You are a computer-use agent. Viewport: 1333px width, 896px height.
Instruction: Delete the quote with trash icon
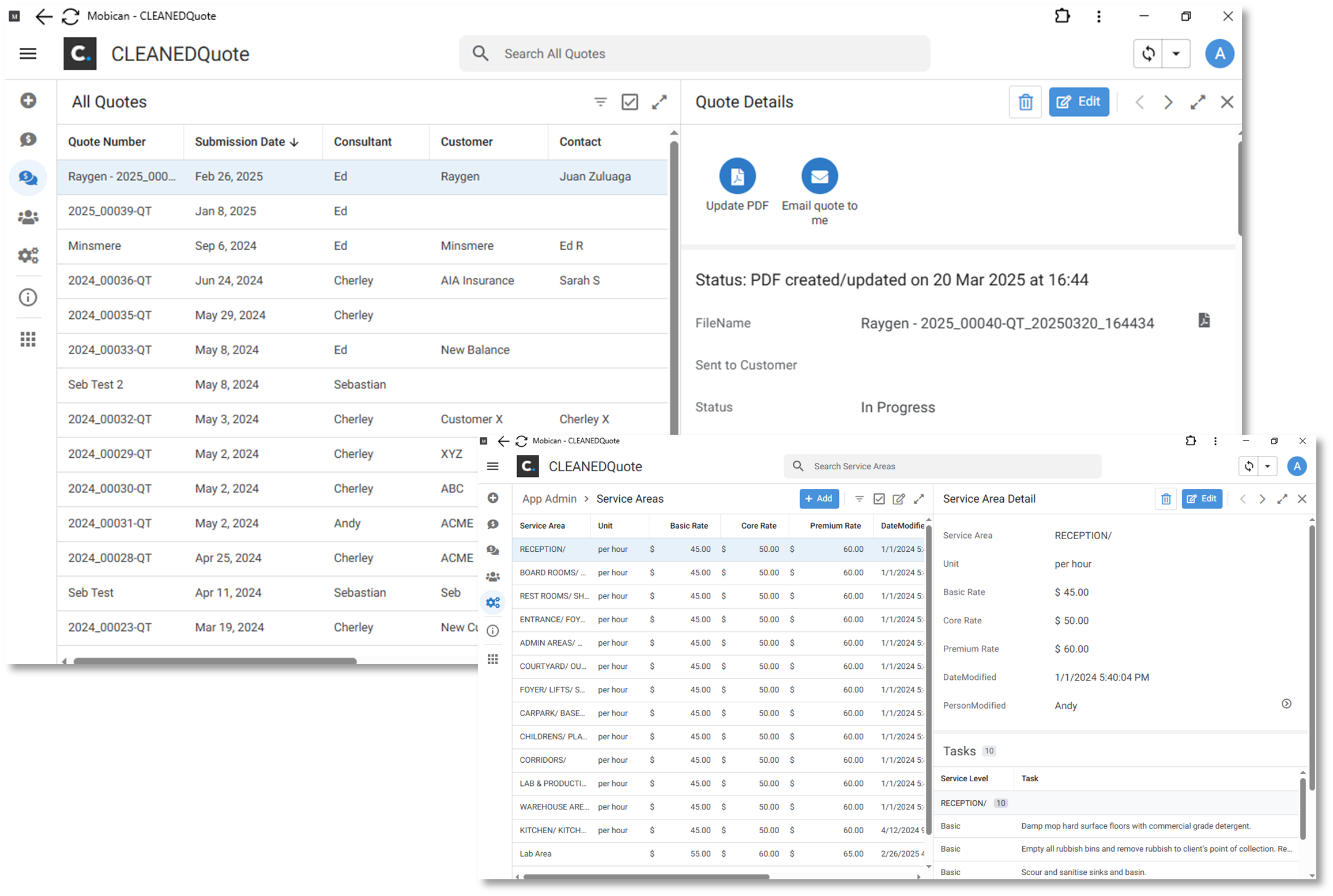(1025, 102)
